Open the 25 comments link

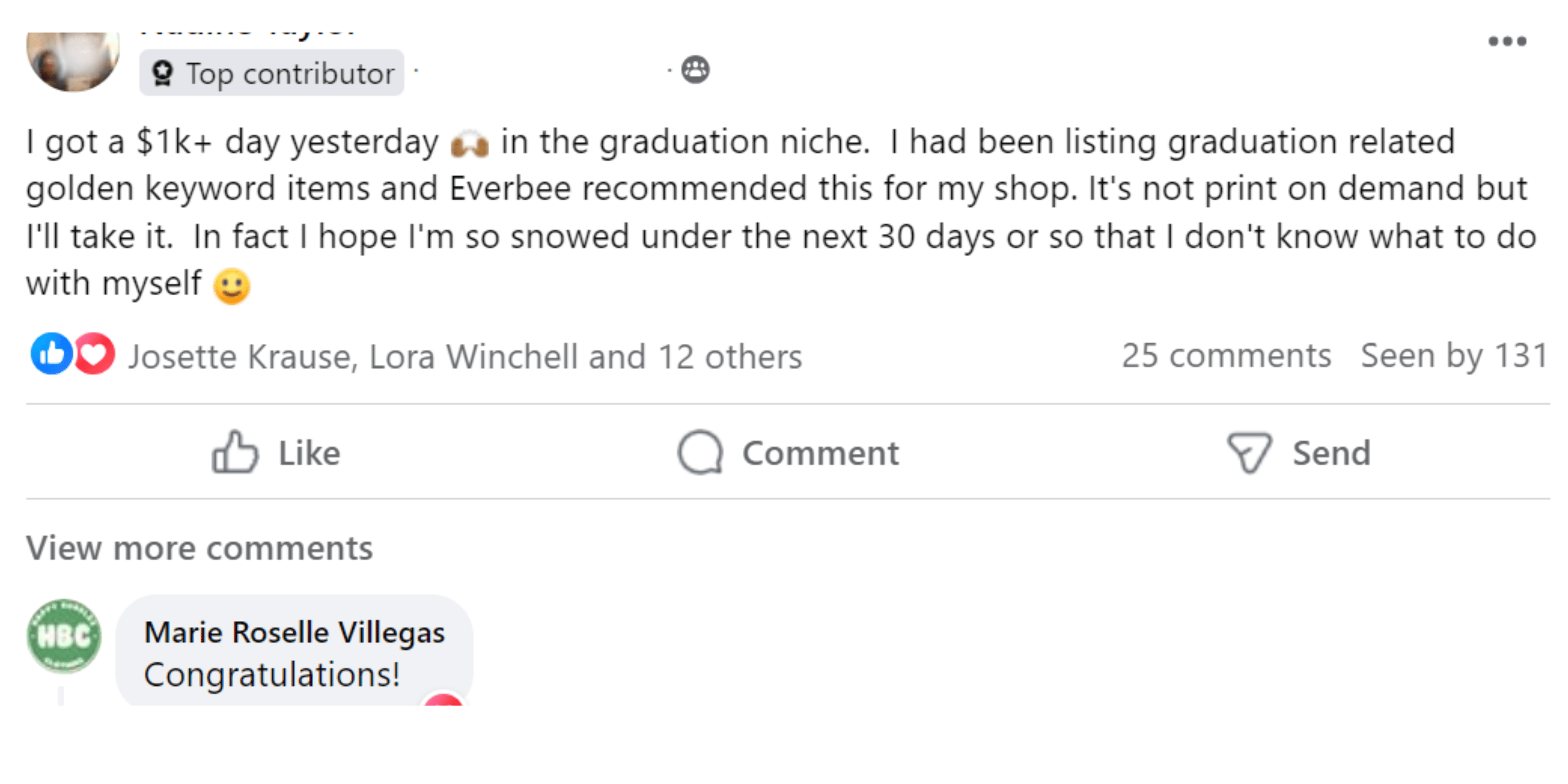tap(1226, 355)
